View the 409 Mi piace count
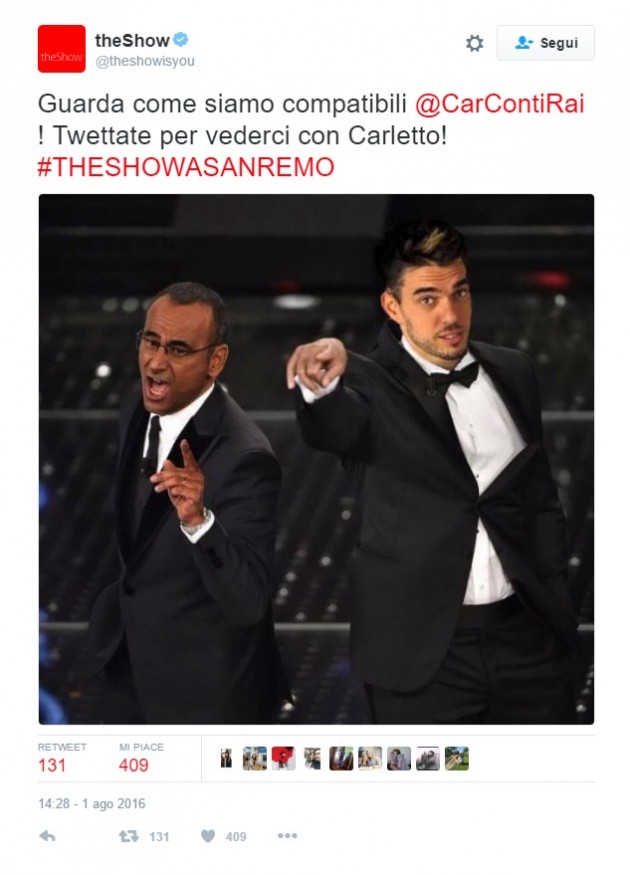 (x=133, y=765)
